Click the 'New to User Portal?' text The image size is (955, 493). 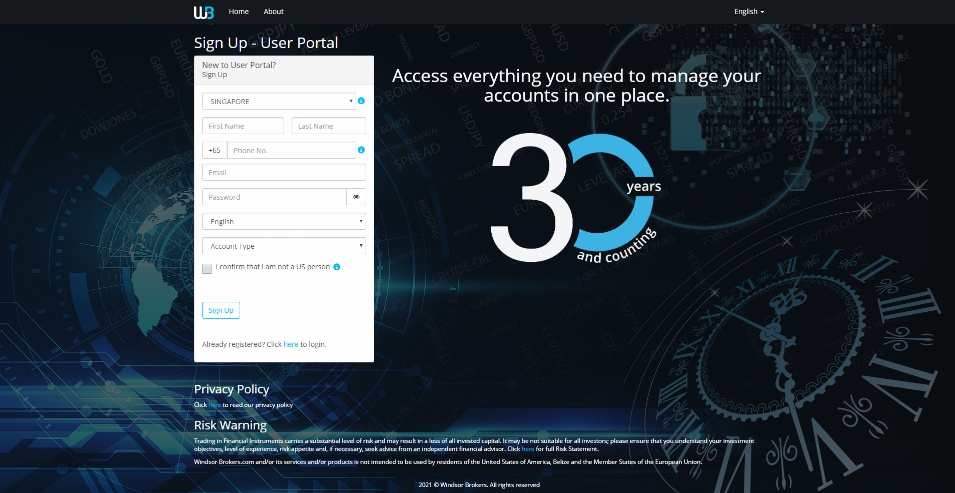pos(239,65)
